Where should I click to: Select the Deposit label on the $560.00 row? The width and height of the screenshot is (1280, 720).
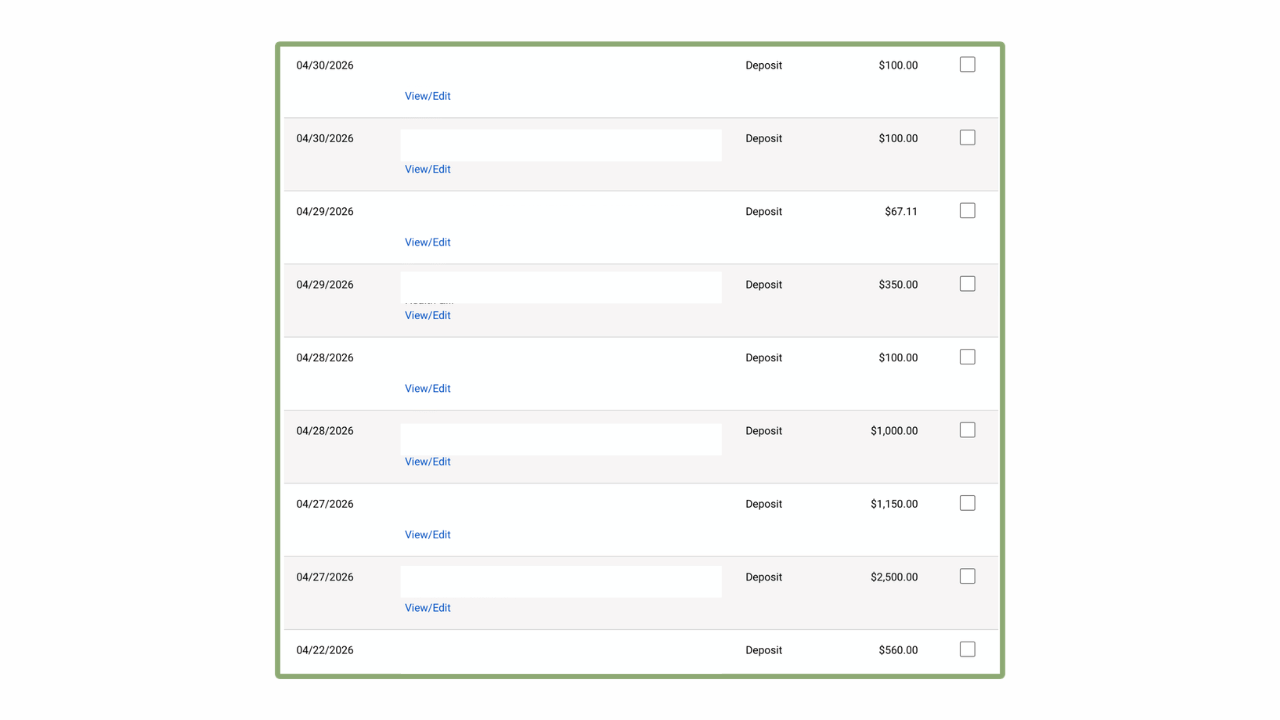click(764, 649)
